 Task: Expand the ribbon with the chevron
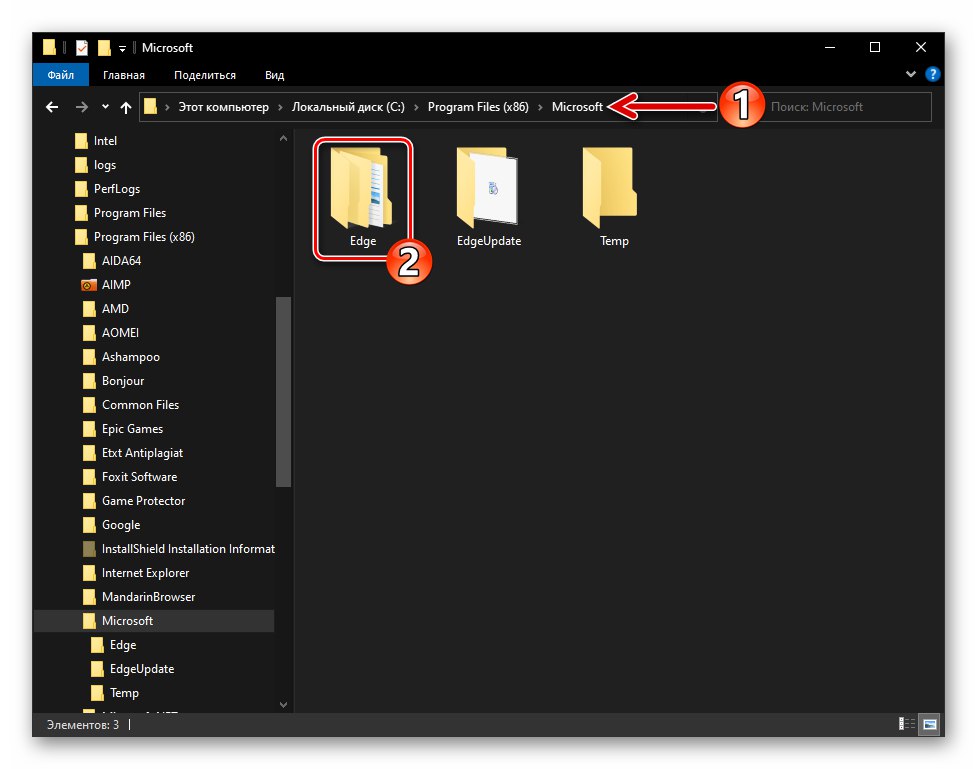911,74
